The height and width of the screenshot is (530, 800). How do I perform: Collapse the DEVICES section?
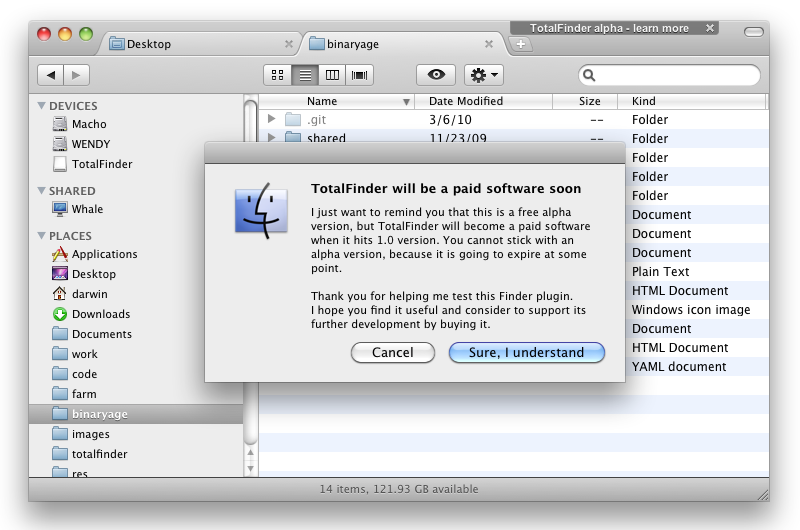tap(42, 106)
